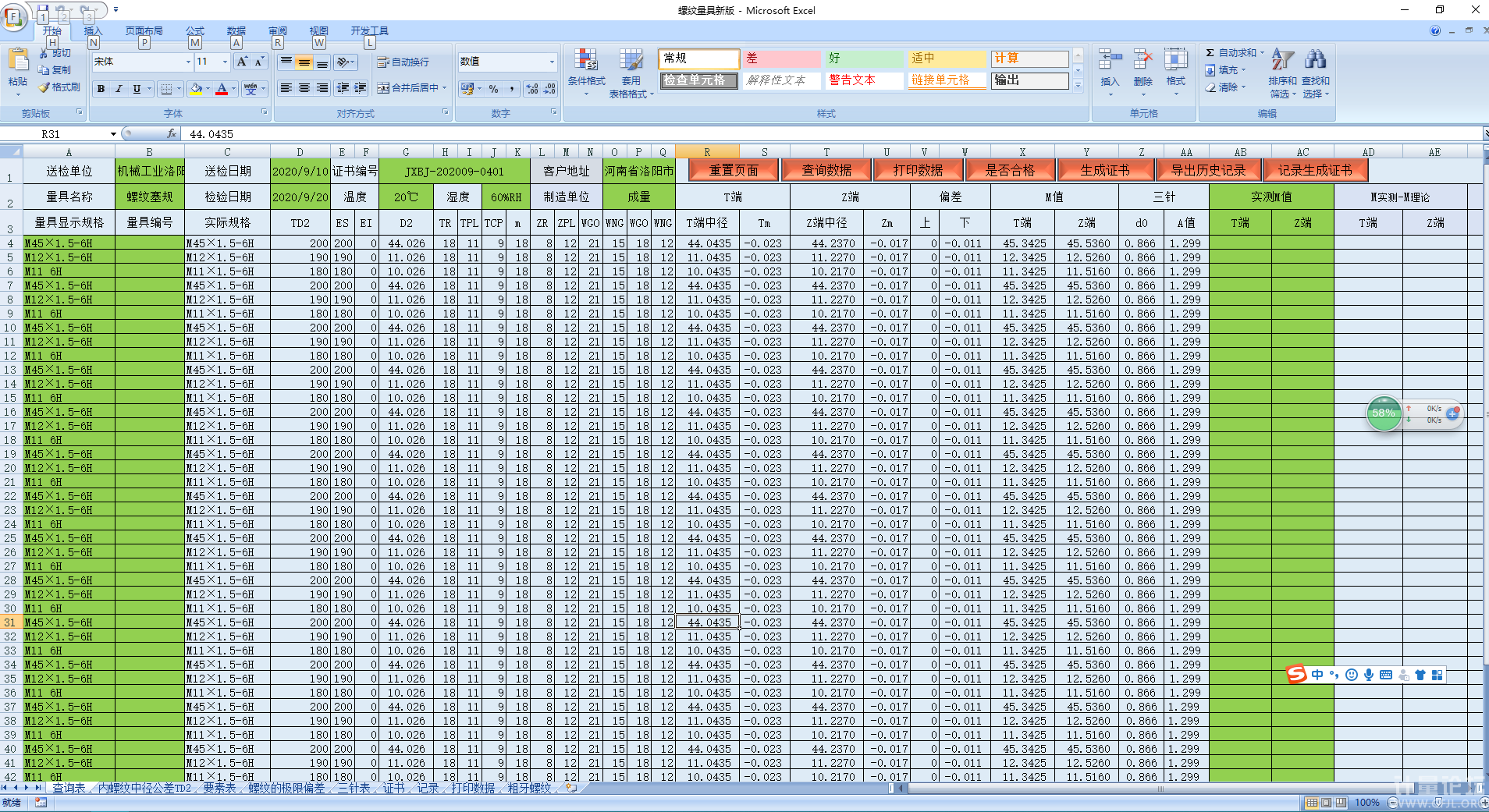Click the 生成证书 button
The image size is (1489, 812).
[1104, 170]
